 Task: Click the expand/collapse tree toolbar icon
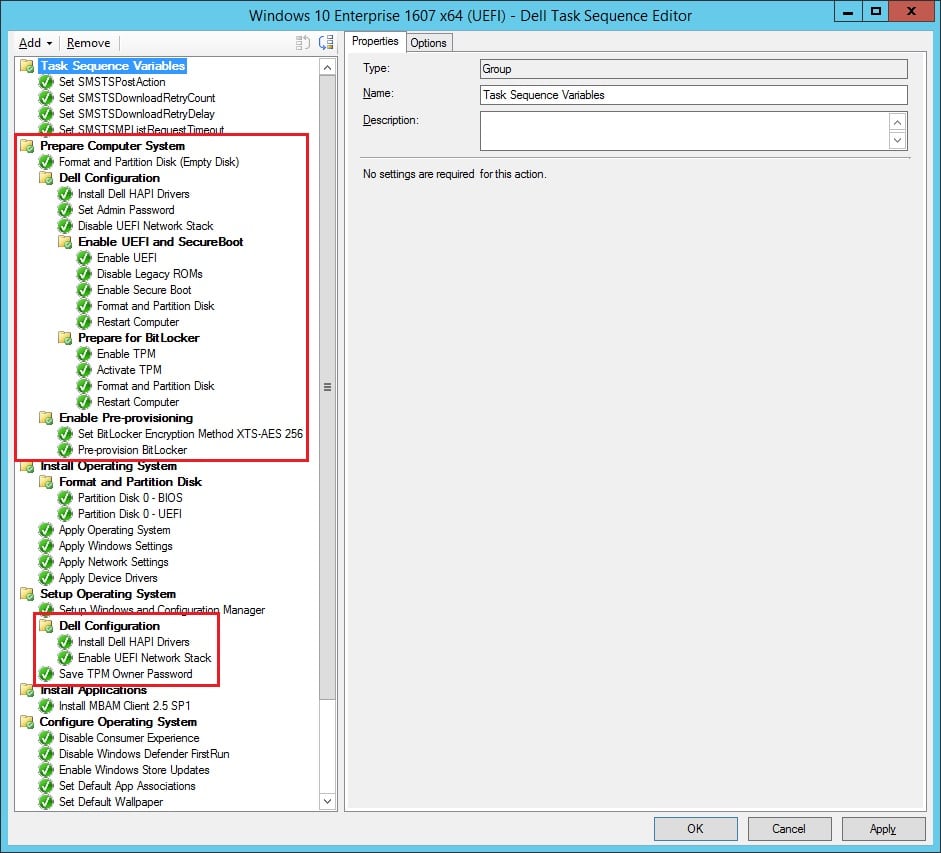(x=326, y=43)
